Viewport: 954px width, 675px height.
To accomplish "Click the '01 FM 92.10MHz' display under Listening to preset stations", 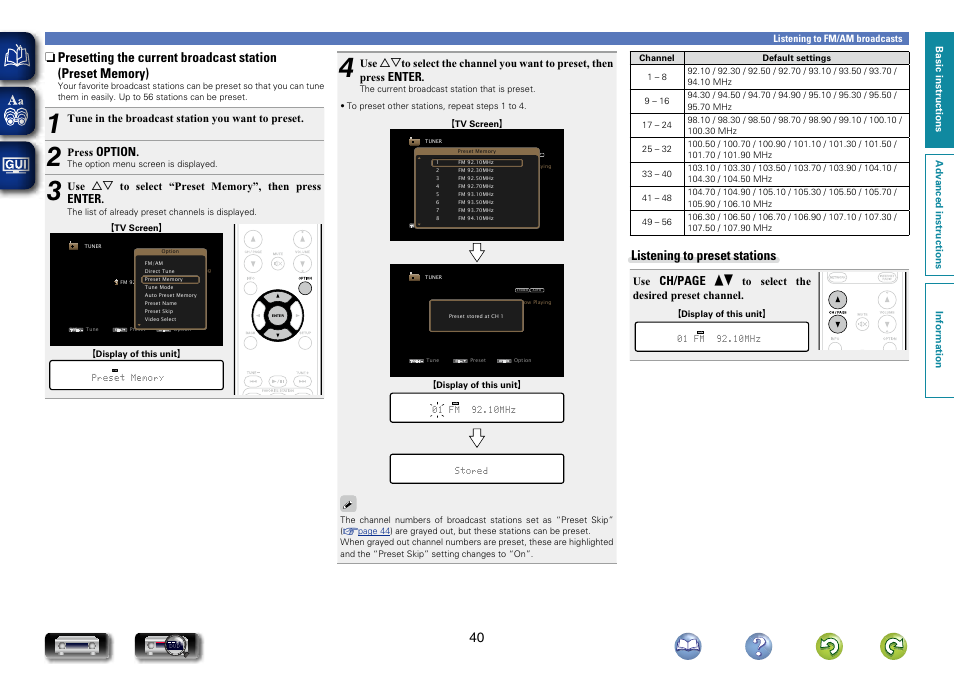I will [x=722, y=337].
